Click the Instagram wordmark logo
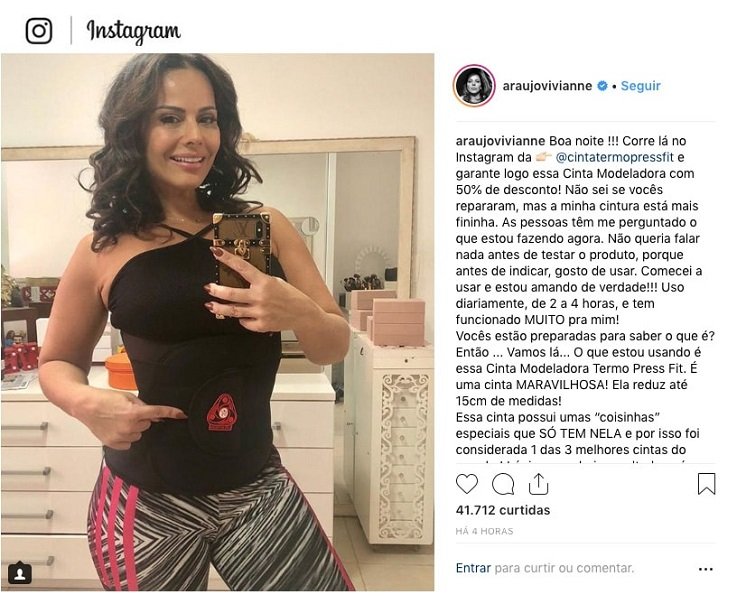Viewport: 737px width, 600px height. point(133,32)
